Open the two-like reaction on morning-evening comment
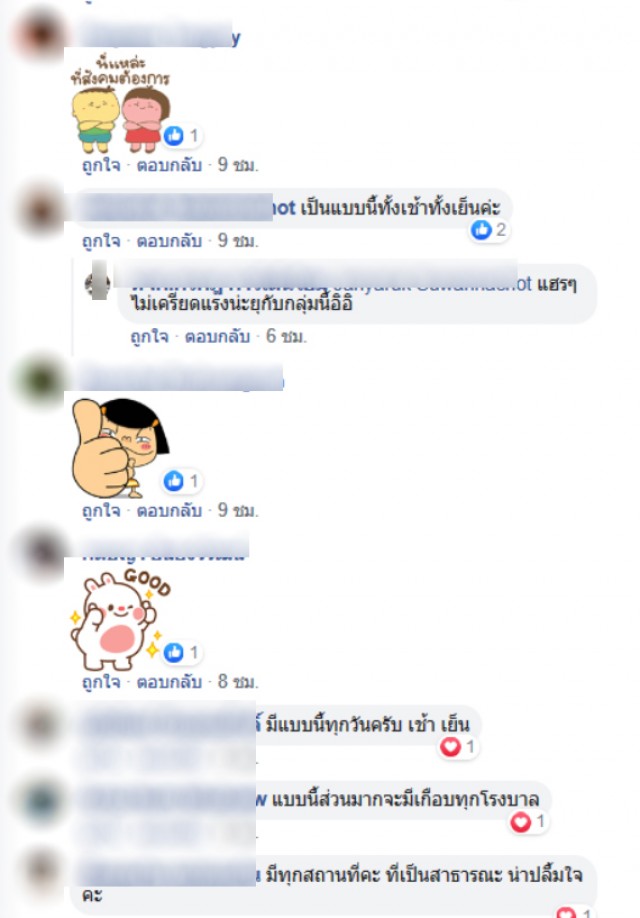This screenshot has height=918, width=640. click(x=490, y=230)
